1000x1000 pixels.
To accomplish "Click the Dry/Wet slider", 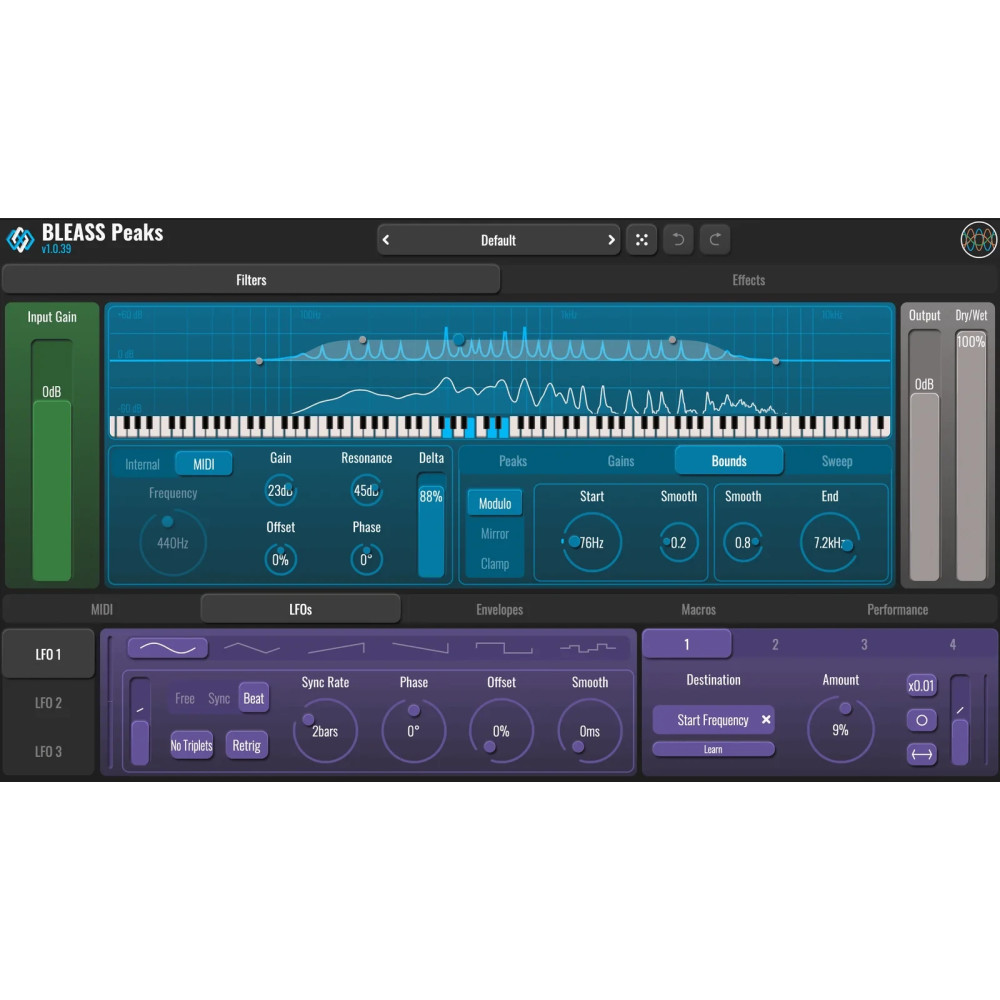I will pyautogui.click(x=971, y=460).
